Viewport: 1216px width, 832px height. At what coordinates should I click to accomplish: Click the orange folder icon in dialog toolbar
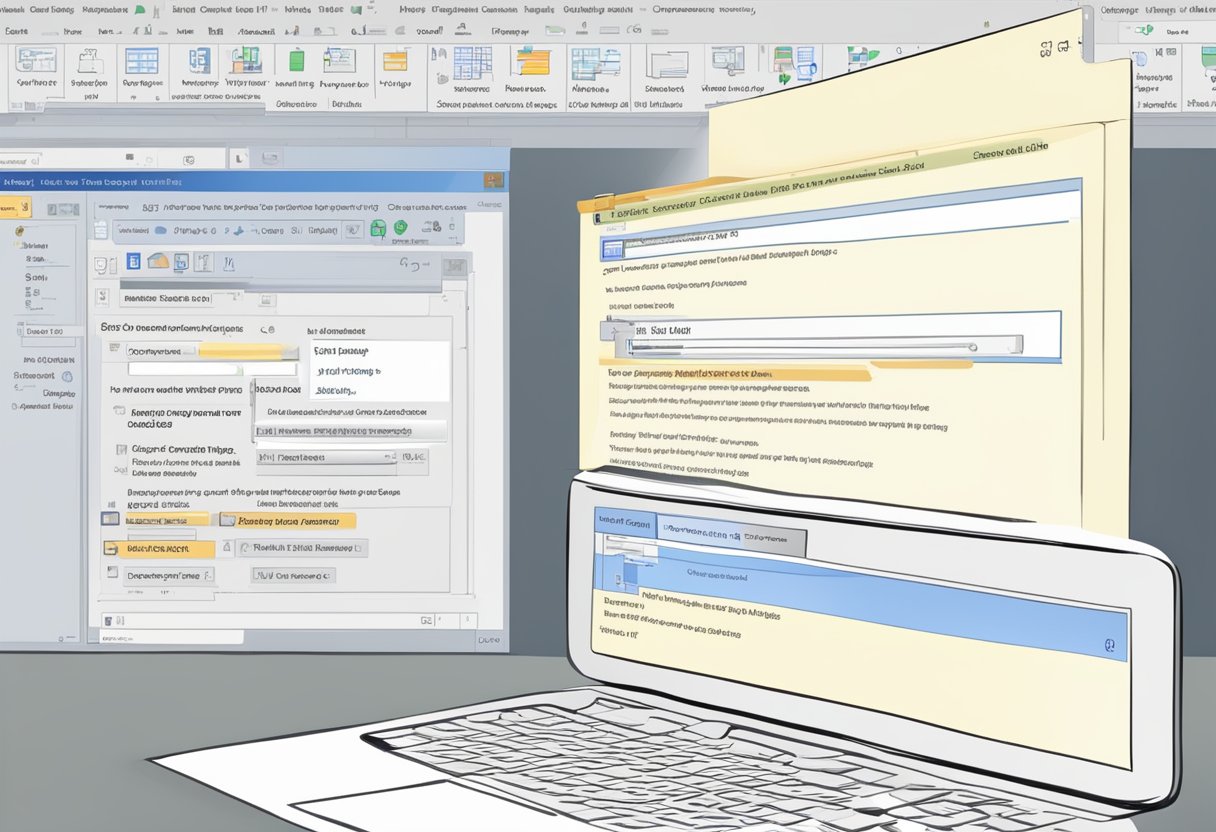coord(157,262)
